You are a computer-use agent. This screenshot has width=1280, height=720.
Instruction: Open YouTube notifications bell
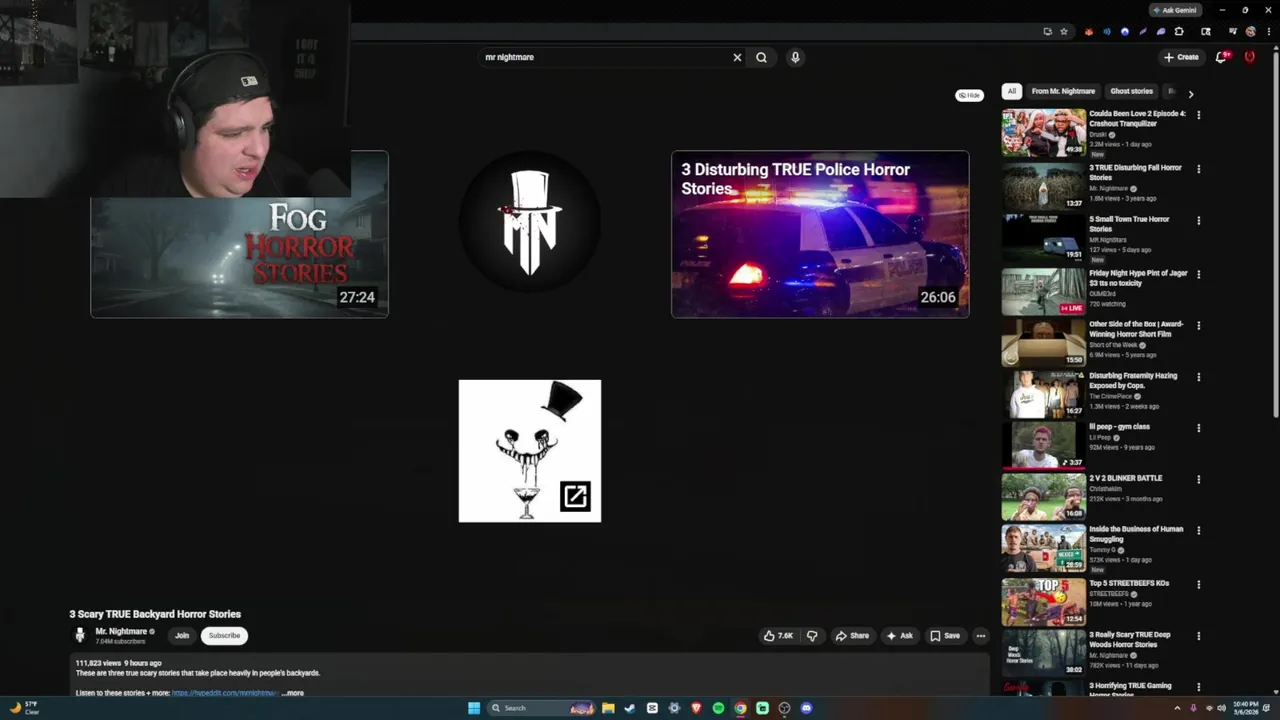coord(1220,57)
